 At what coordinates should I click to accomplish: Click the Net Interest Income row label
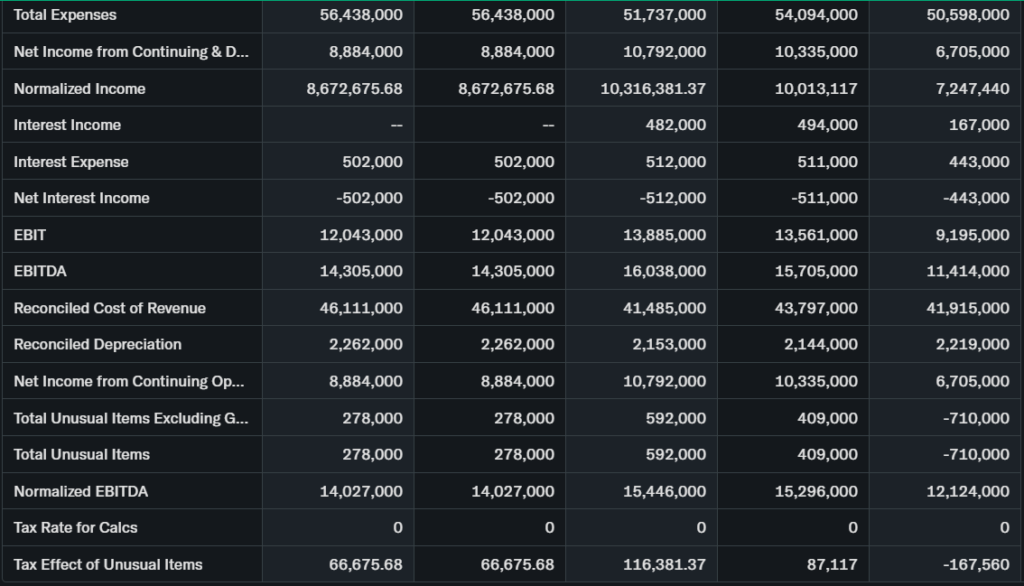click(x=82, y=198)
